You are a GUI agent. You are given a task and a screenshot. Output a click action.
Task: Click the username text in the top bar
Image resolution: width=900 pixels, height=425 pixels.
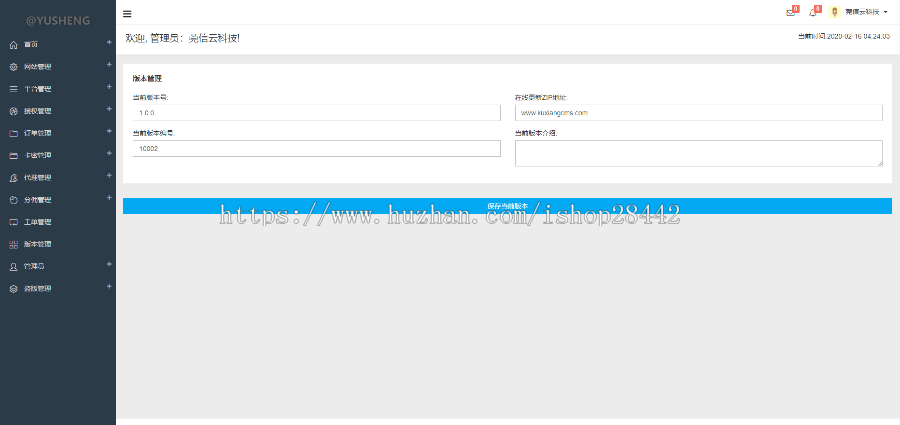(x=862, y=12)
